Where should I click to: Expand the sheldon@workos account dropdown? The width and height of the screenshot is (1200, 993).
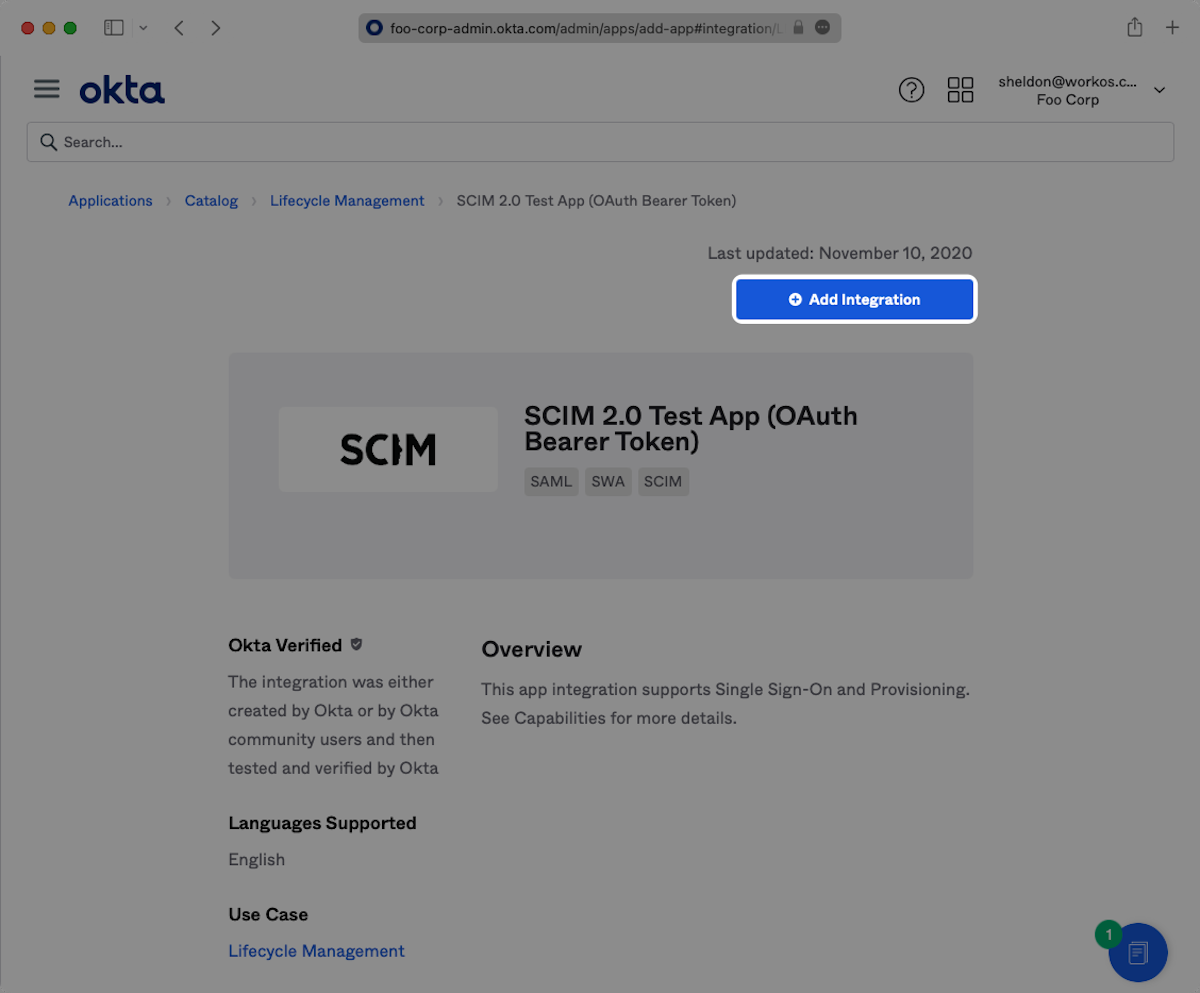pos(1159,90)
